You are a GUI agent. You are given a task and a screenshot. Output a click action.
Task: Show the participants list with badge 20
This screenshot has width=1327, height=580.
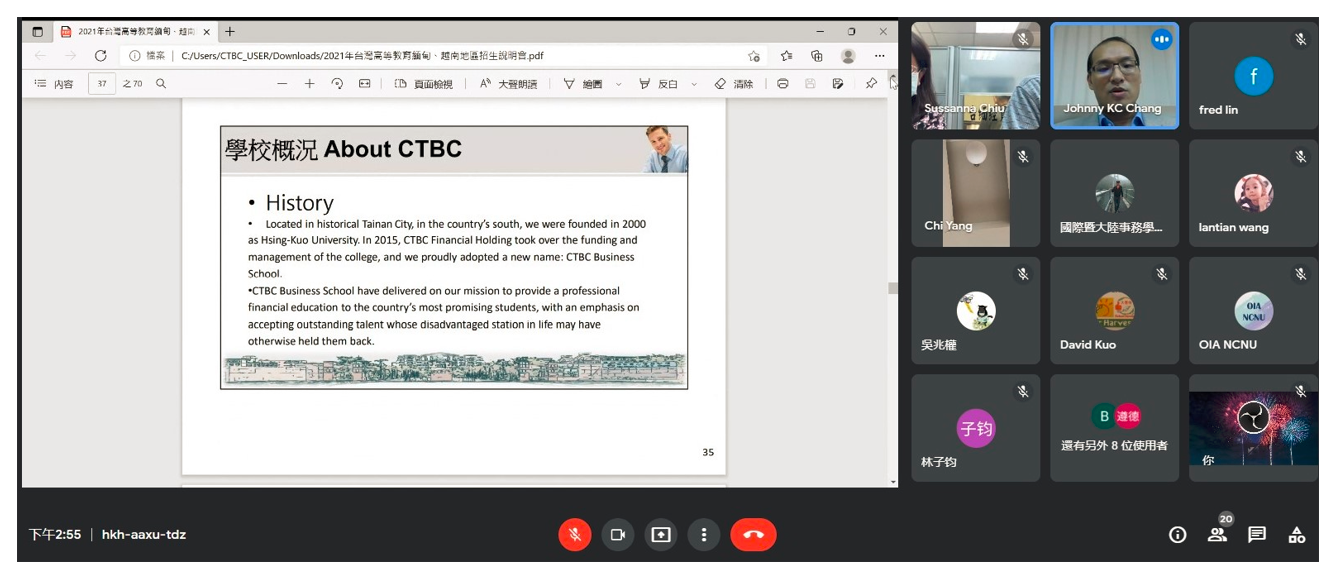1218,533
